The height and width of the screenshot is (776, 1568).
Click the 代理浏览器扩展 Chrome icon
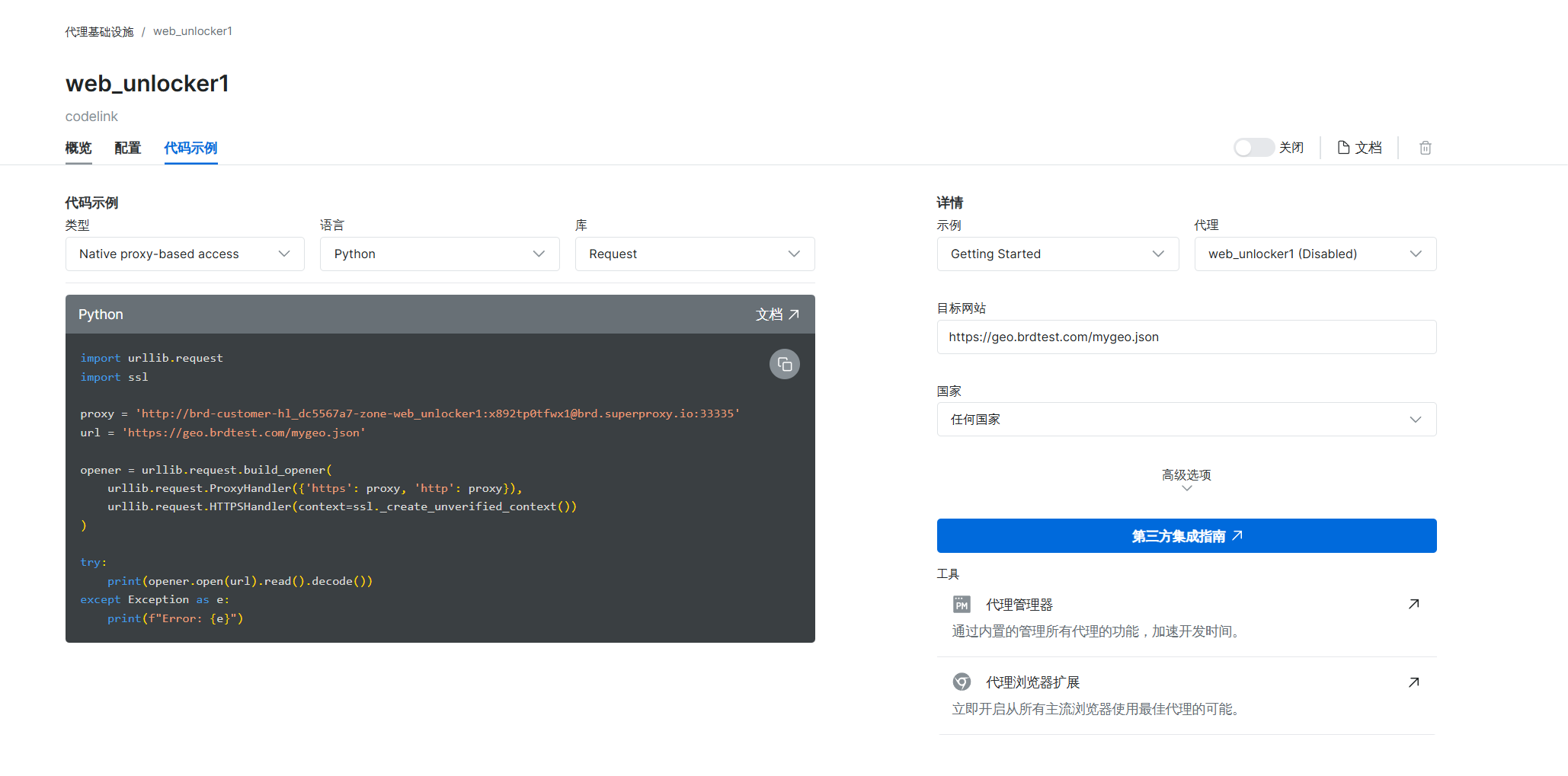click(962, 682)
